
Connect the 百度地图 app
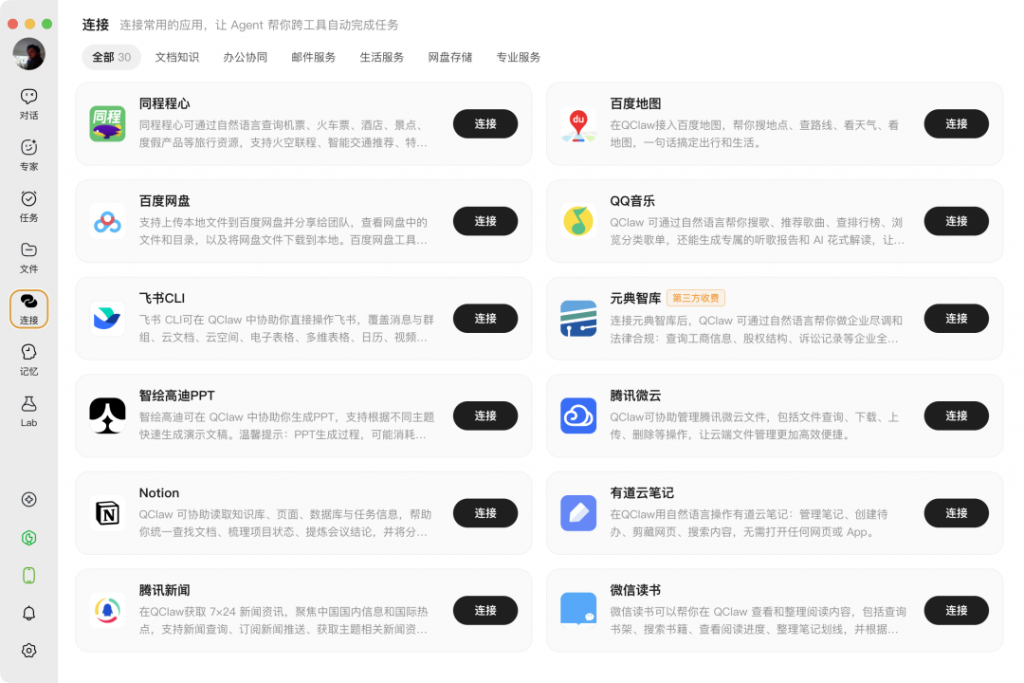(x=956, y=123)
